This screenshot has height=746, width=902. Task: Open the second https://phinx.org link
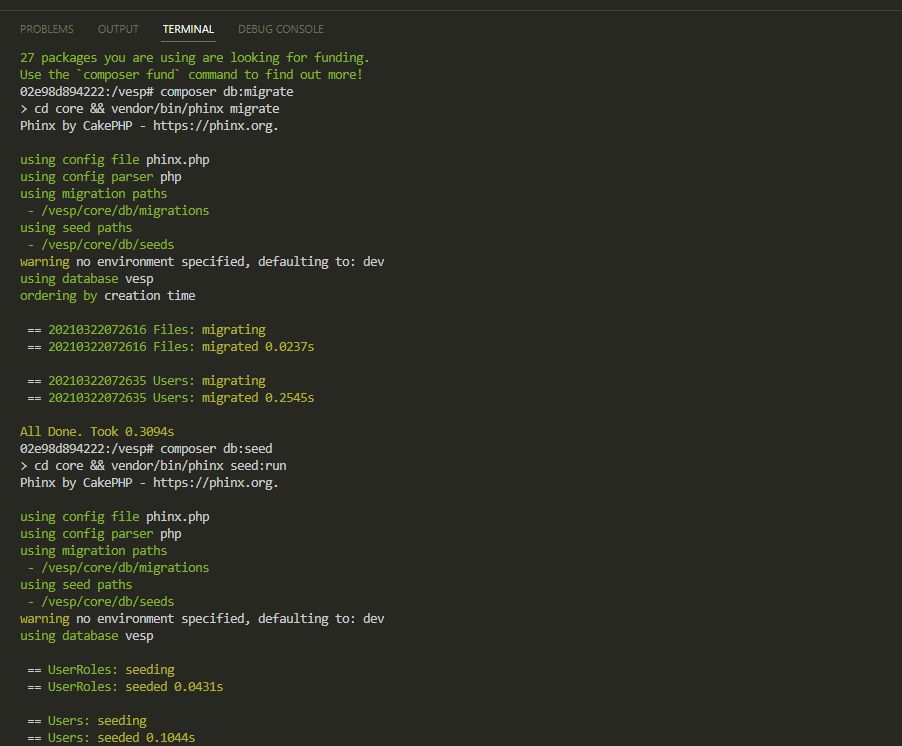pos(215,483)
